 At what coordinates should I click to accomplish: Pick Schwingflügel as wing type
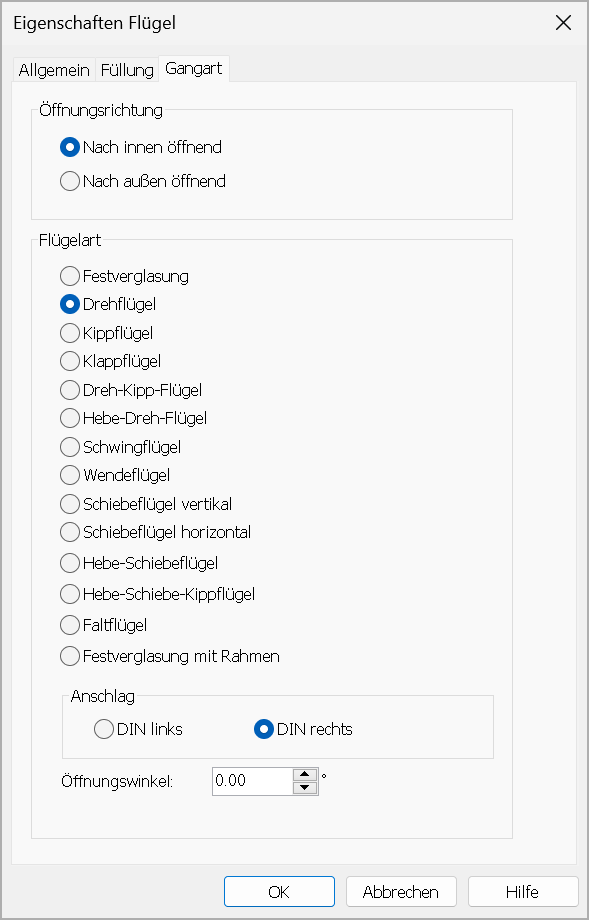pos(121,447)
